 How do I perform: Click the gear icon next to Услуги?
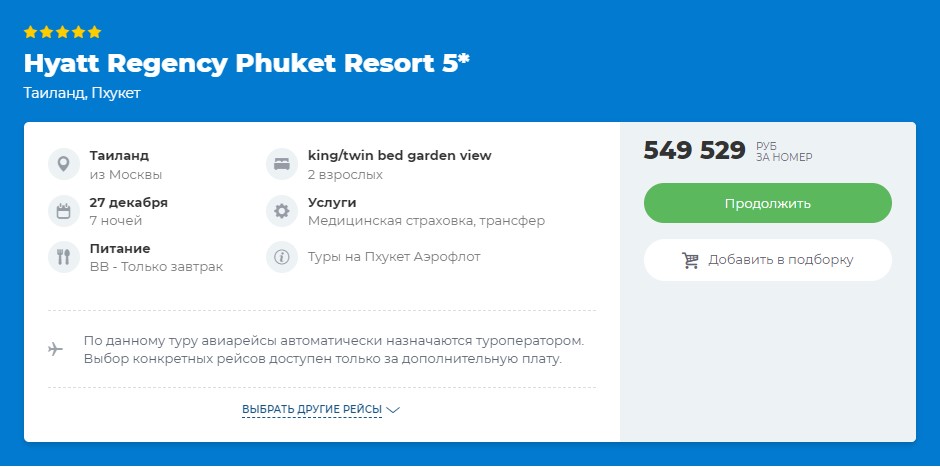(282, 210)
